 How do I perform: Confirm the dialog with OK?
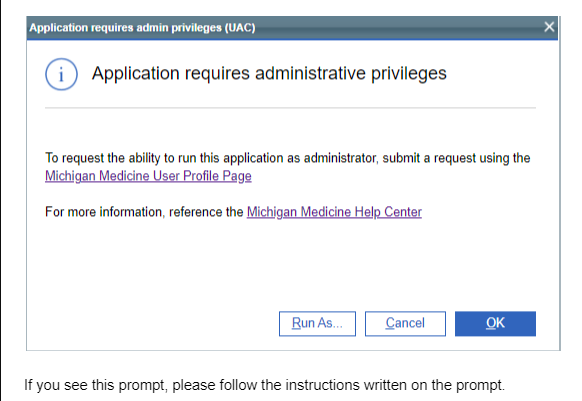[x=495, y=324]
